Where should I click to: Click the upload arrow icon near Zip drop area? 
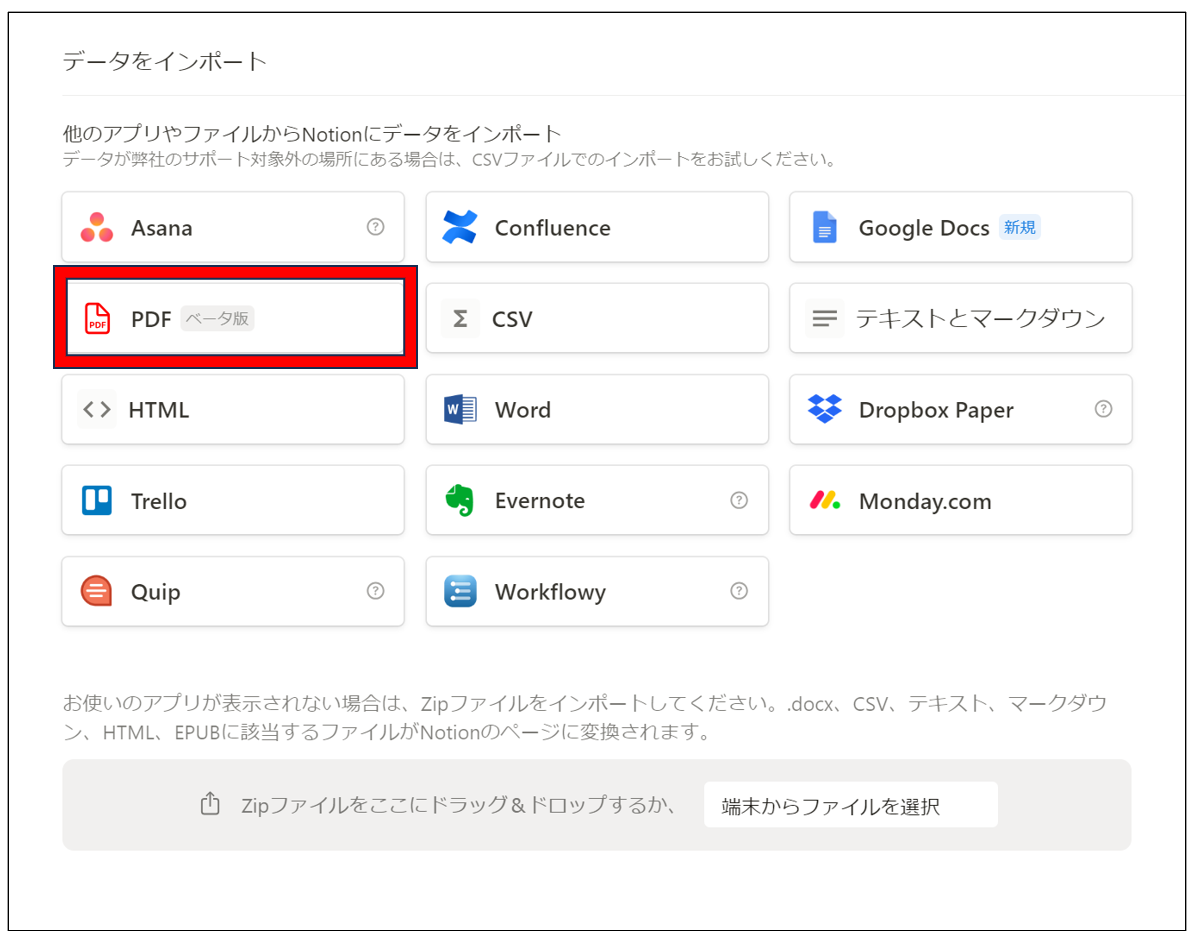tap(210, 803)
